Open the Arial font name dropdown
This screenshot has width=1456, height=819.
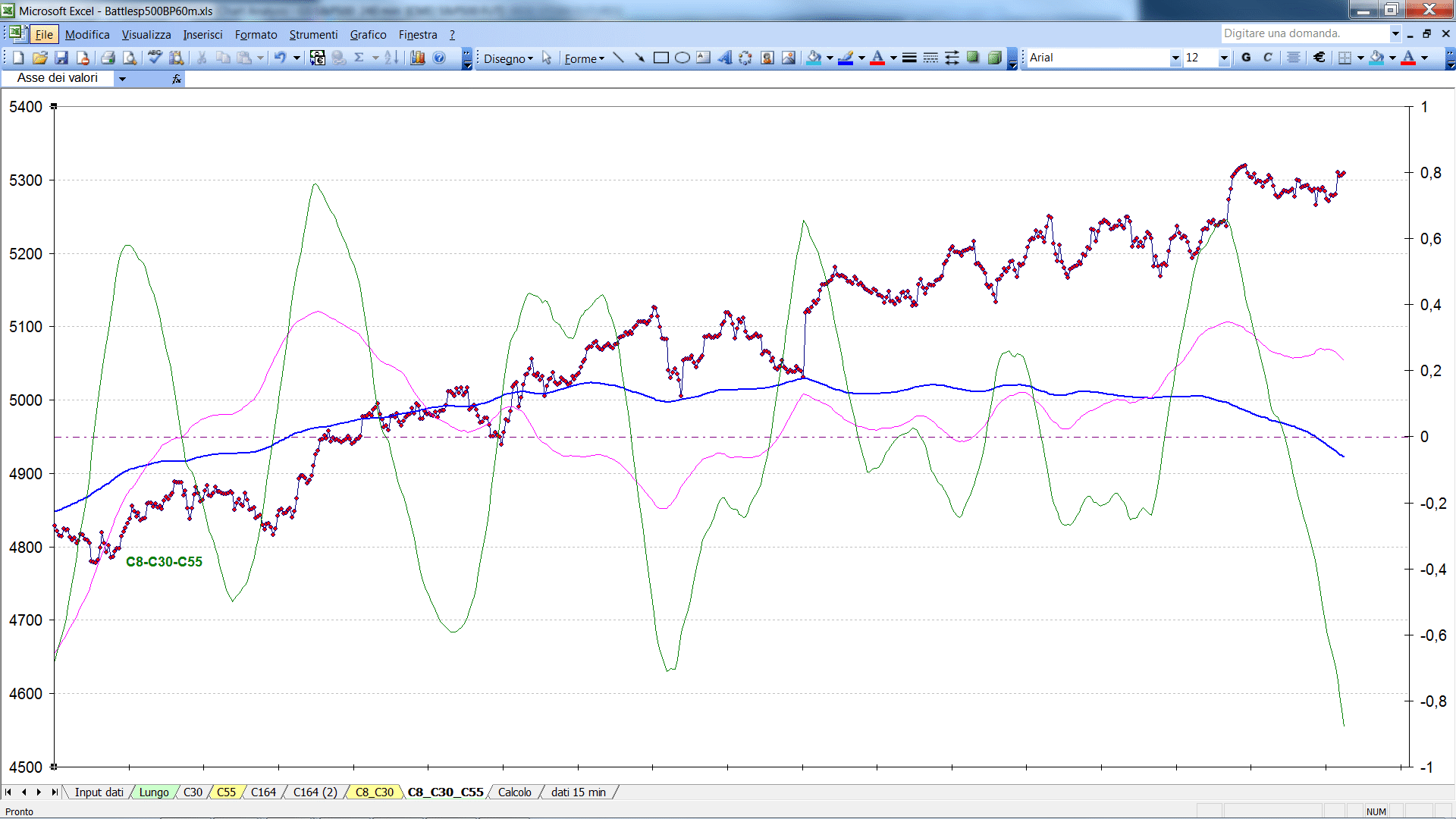click(x=1175, y=58)
